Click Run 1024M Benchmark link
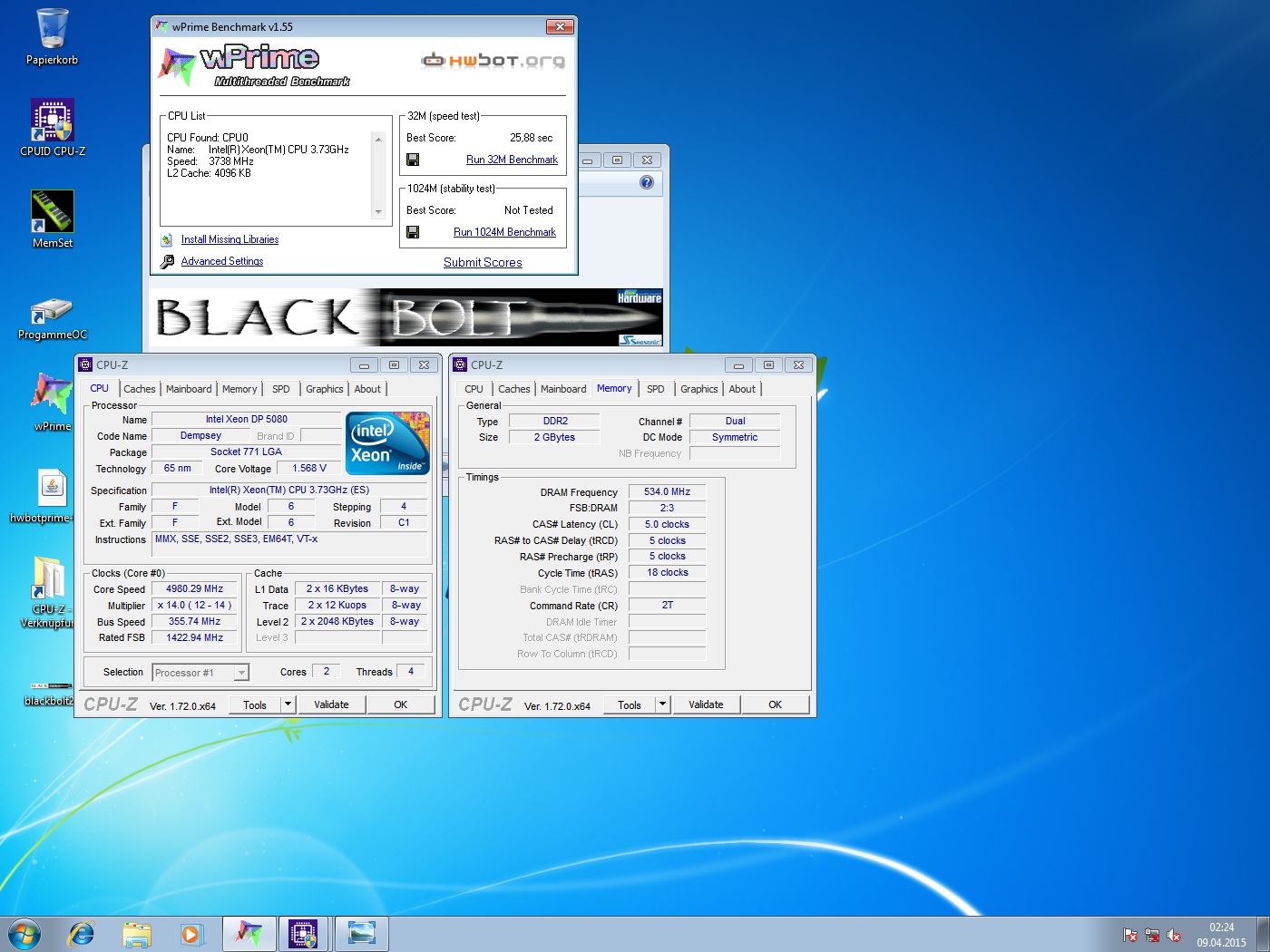The image size is (1270, 952). tap(504, 232)
